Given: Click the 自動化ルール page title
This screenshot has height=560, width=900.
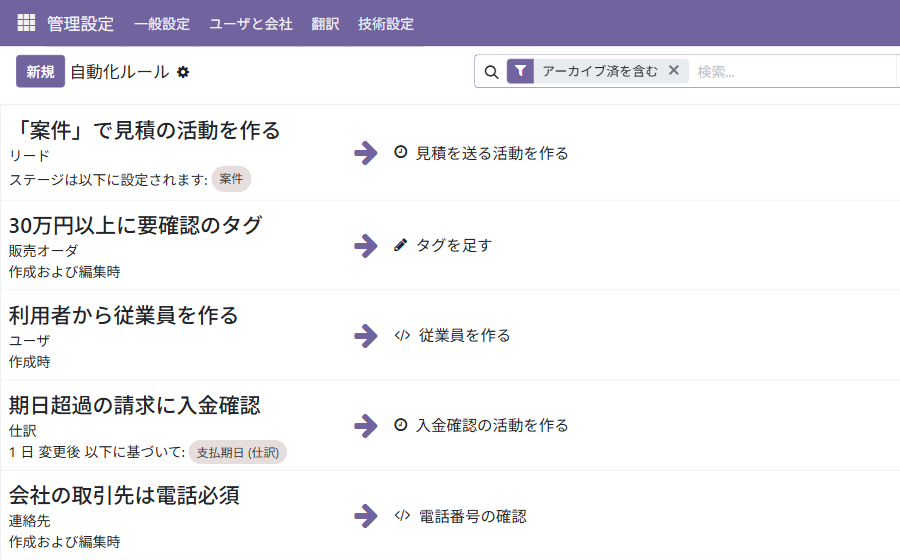Looking at the screenshot, I should click(119, 72).
